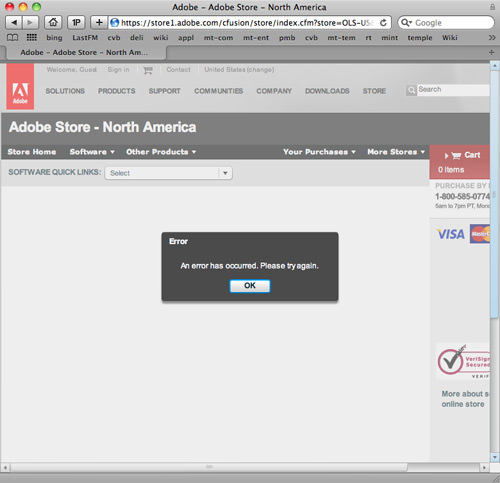Click the Adobe site Search field
500x483 pixels.
click(x=453, y=90)
